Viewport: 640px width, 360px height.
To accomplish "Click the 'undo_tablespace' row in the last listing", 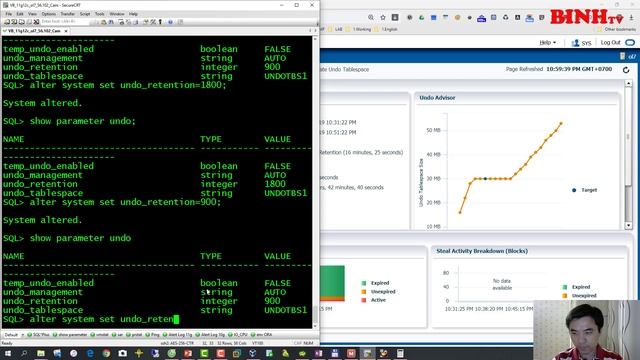I will coord(155,310).
